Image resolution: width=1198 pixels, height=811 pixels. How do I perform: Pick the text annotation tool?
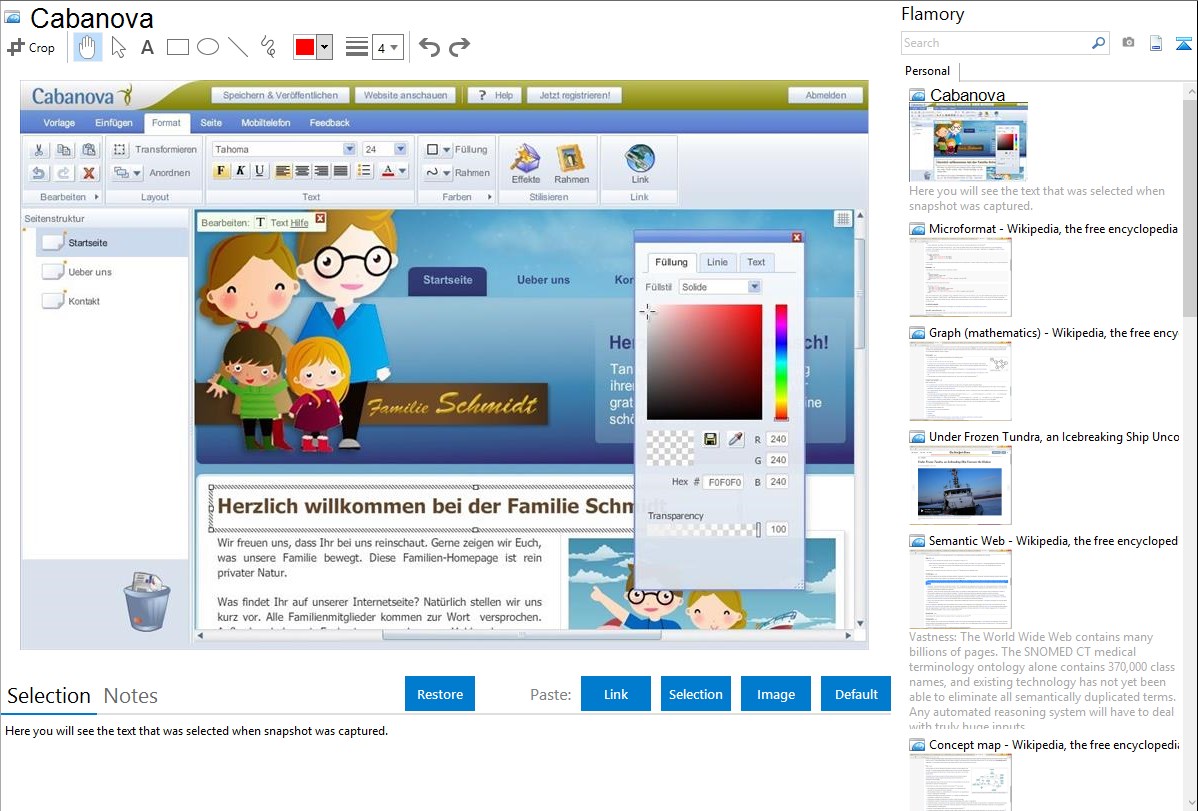(147, 47)
